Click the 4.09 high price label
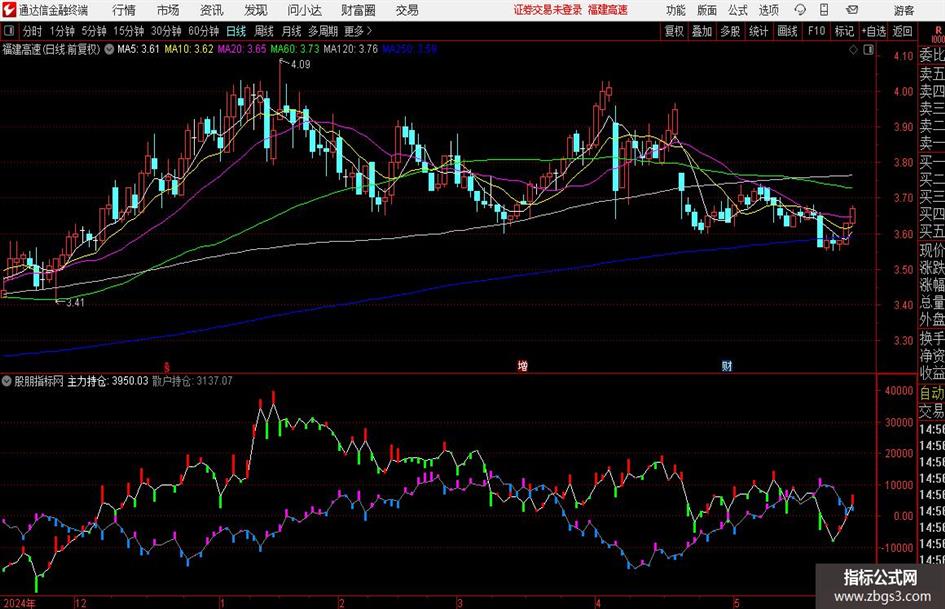The height and width of the screenshot is (609, 945). 300,65
